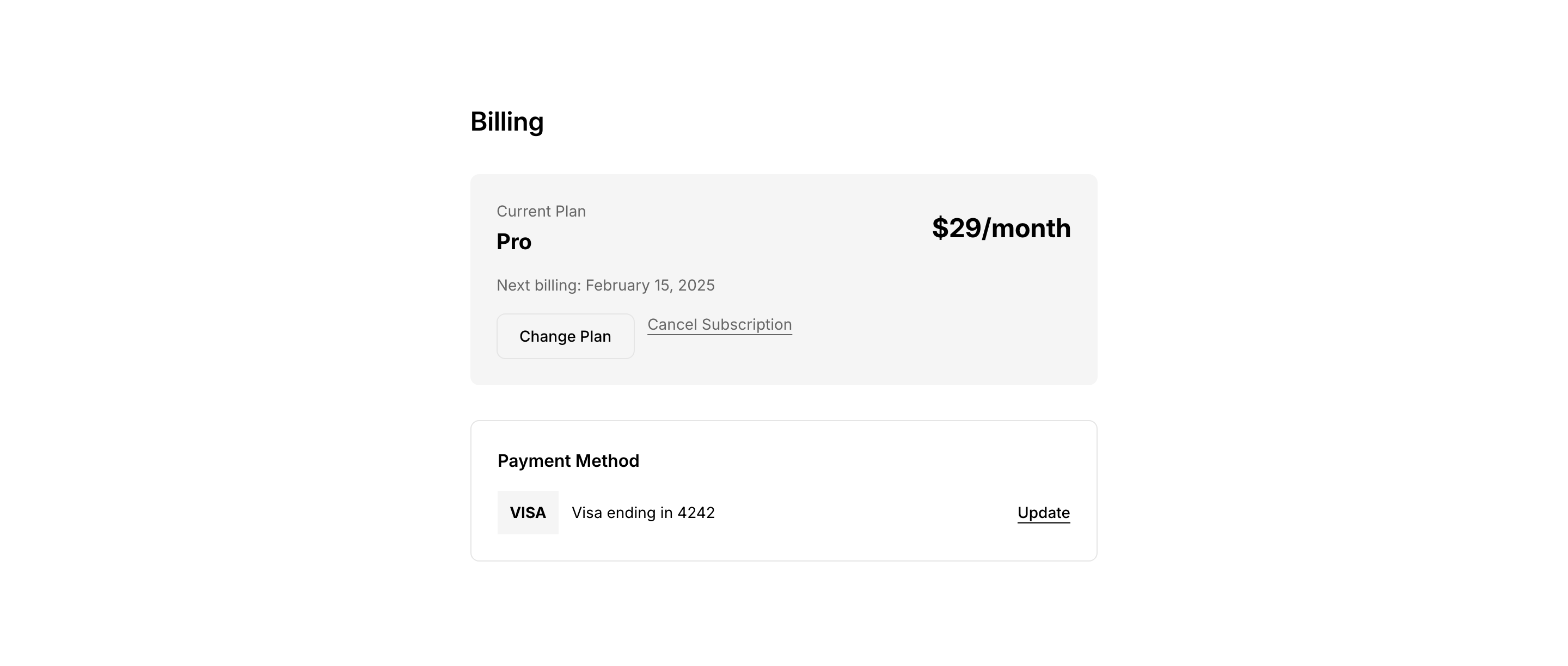Select the 4242 card digits
The image size is (1568, 666).
pyautogui.click(x=696, y=513)
